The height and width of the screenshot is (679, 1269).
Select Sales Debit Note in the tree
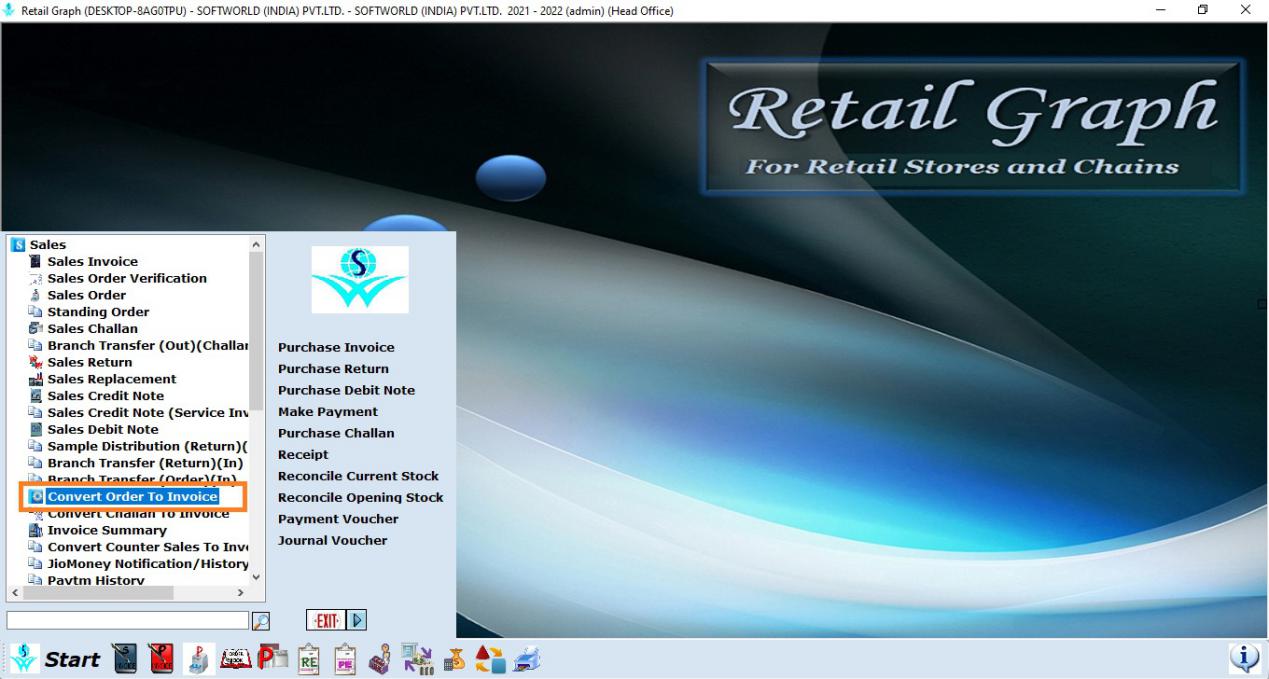pos(103,430)
